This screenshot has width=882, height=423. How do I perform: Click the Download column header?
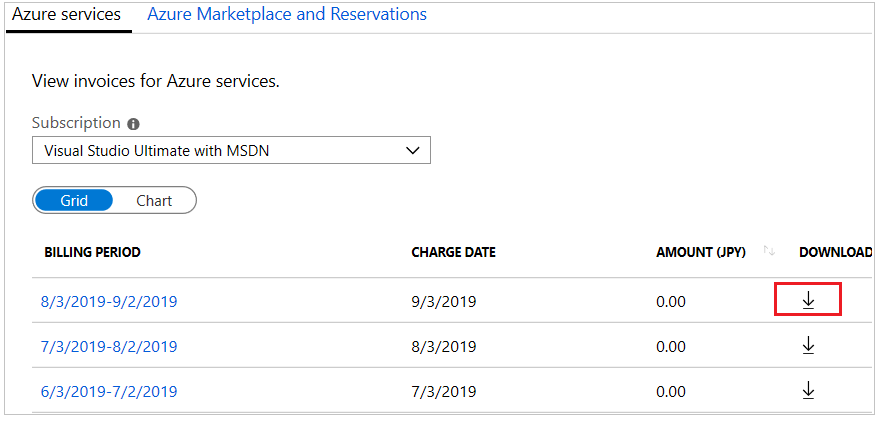tap(835, 252)
